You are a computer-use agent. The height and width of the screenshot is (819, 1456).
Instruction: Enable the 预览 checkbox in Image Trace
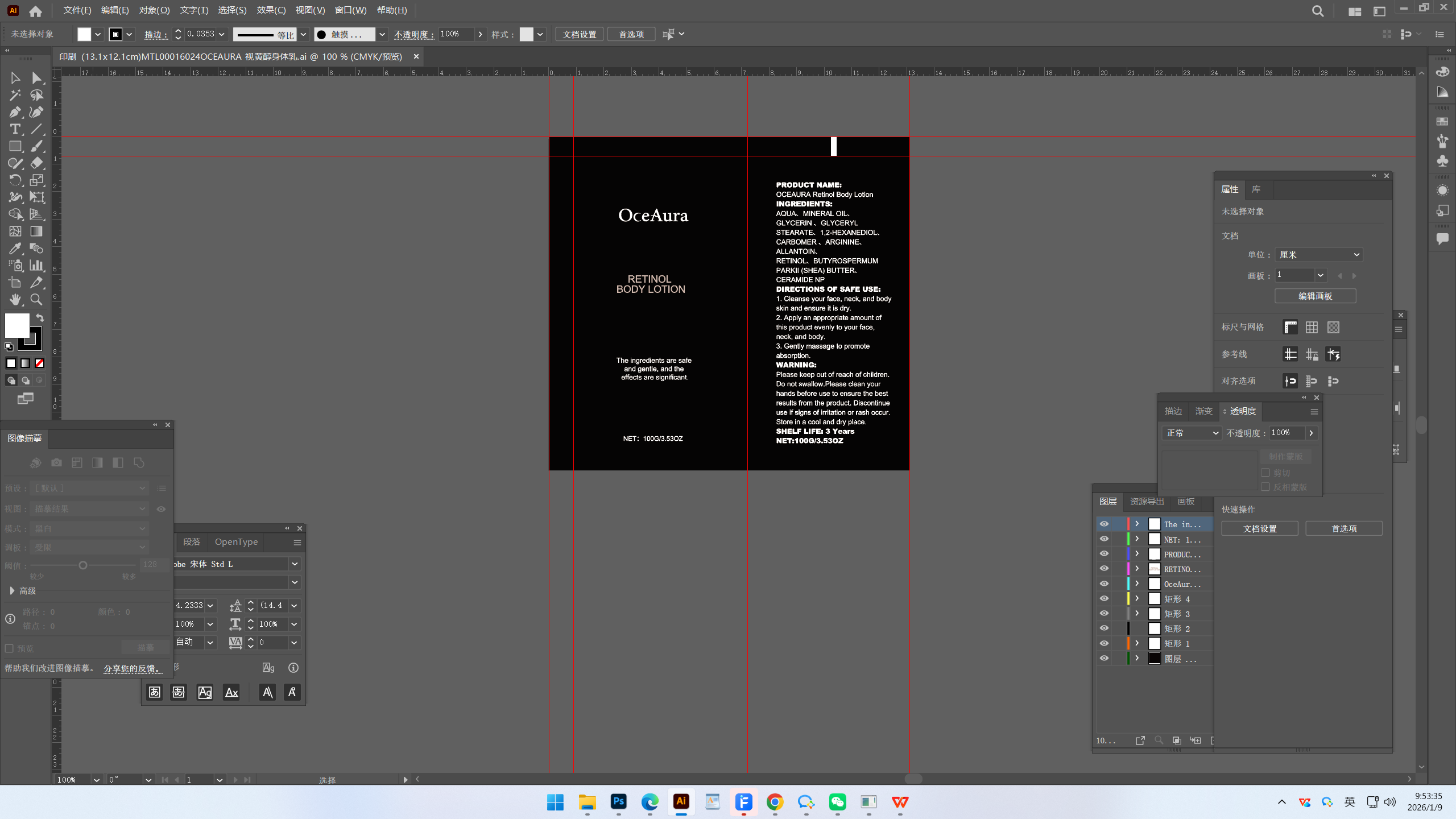[9, 648]
